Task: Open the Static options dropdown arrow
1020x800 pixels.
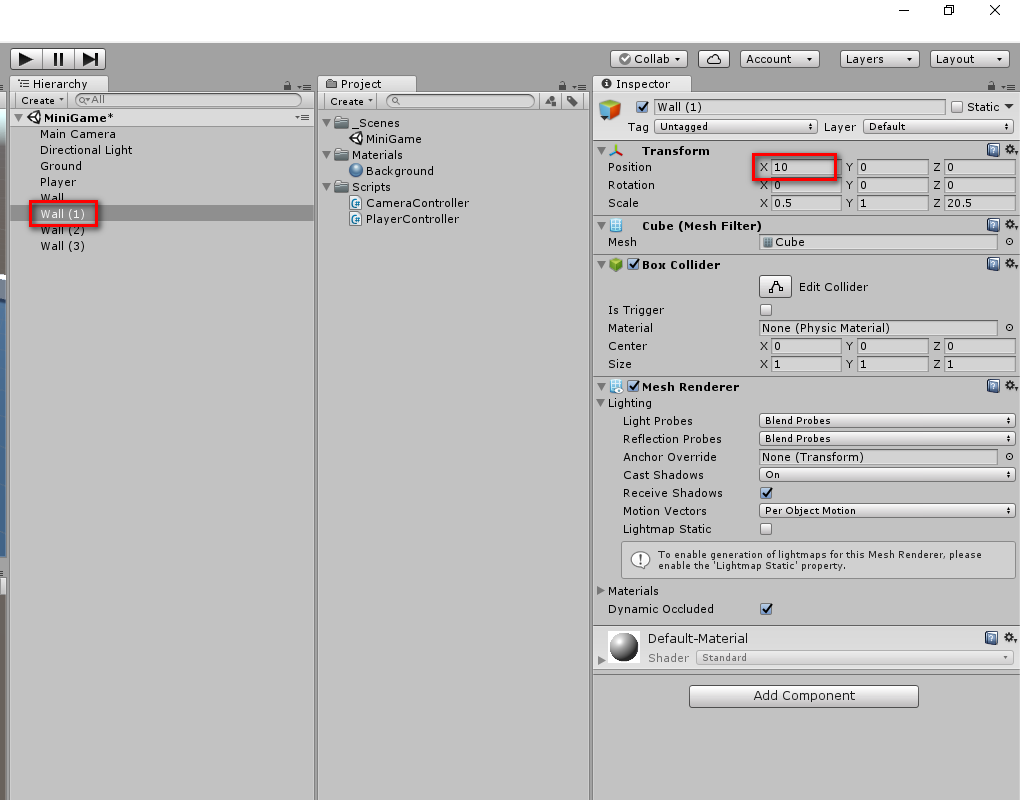Action: click(1009, 107)
